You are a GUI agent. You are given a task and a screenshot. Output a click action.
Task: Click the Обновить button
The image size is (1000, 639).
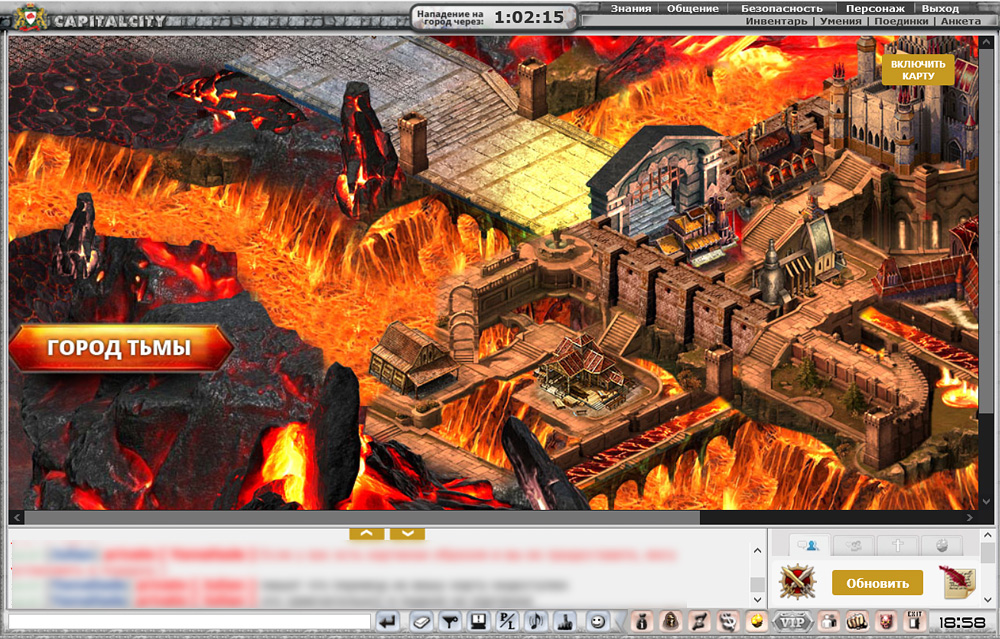tap(877, 583)
